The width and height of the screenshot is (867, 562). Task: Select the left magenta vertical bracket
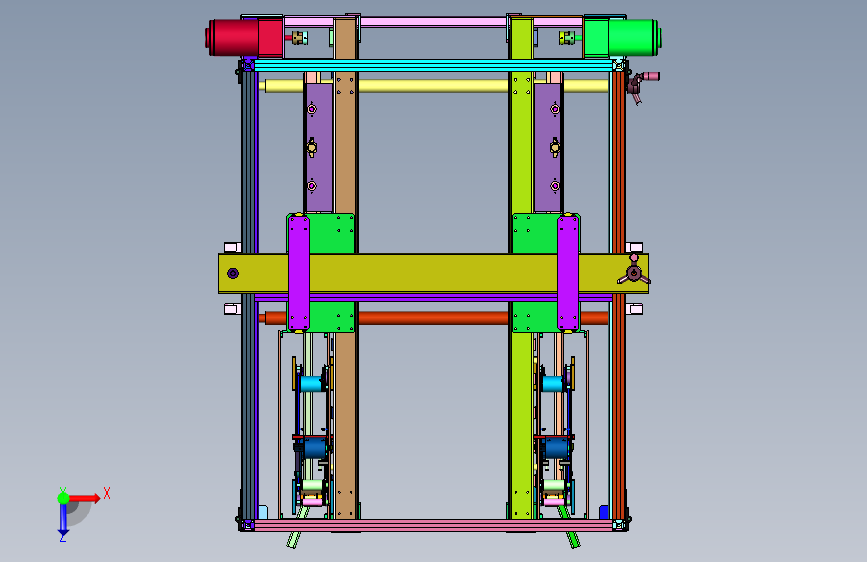coord(299,274)
